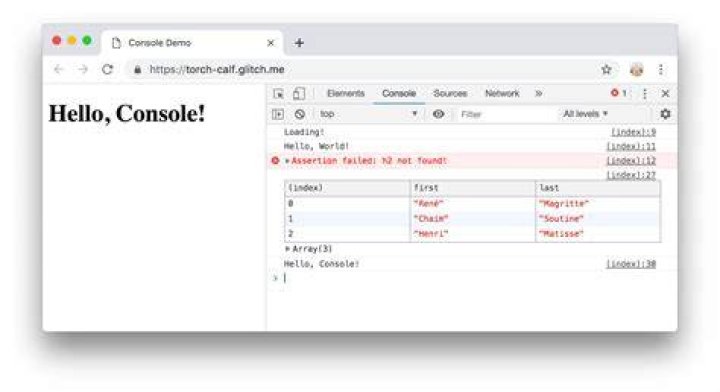Image resolution: width=720 pixels, height=392 pixels.
Task: Open DevTools three-dot customize menu
Action: 645,94
